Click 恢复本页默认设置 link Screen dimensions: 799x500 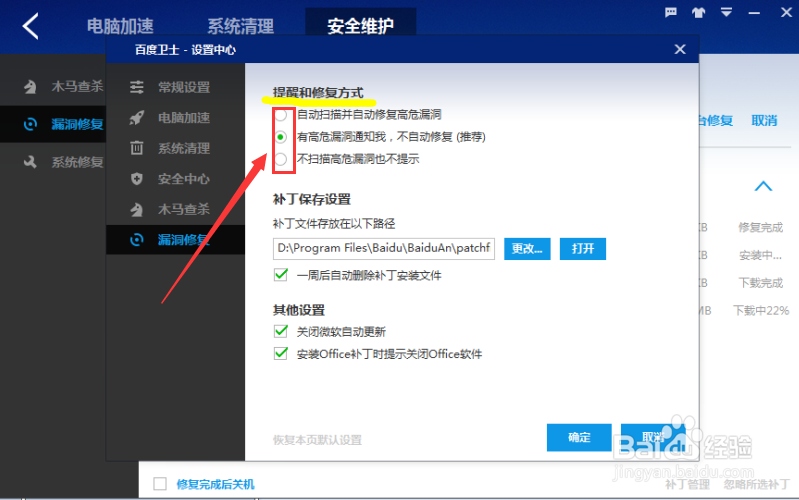[317, 440]
